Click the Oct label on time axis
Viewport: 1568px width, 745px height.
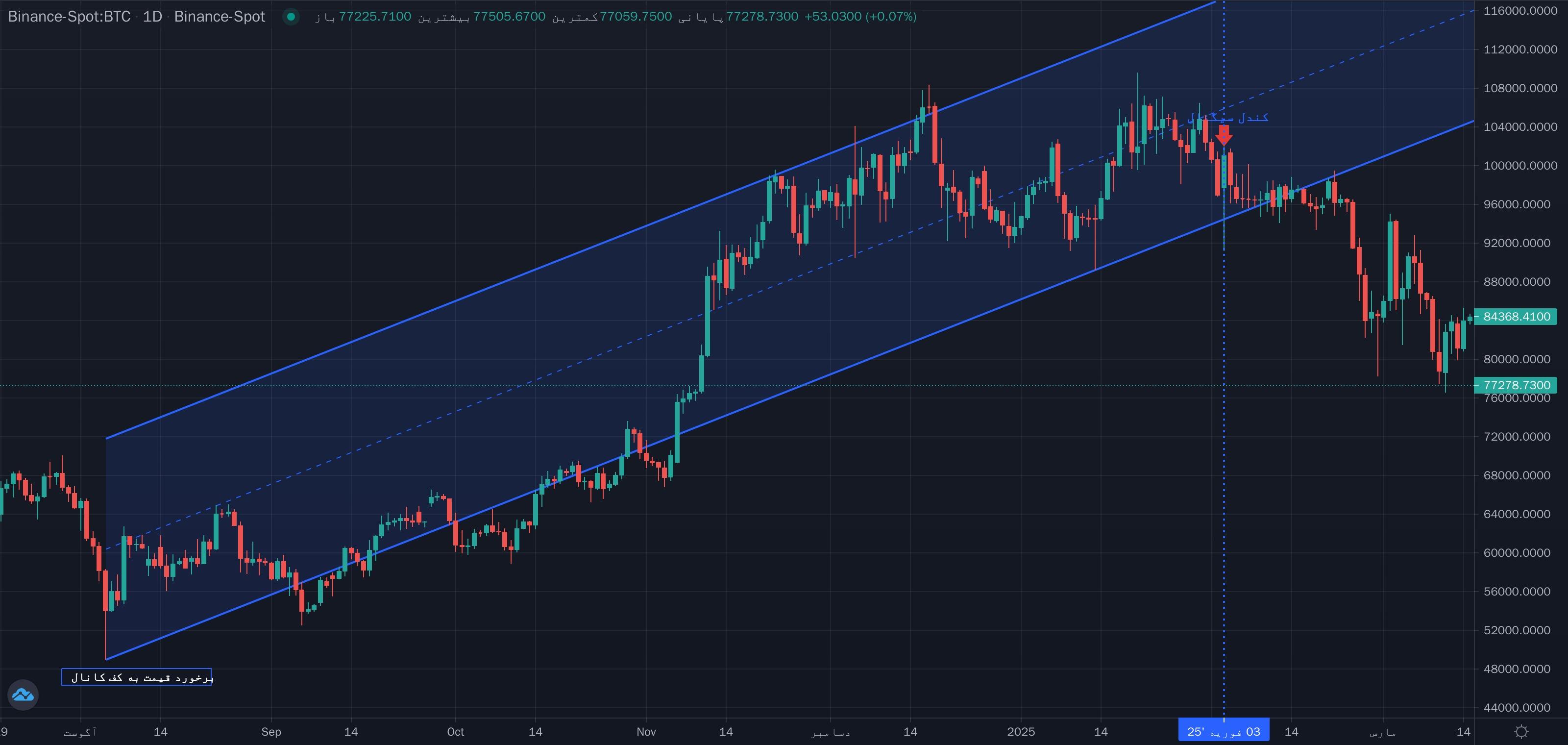(455, 732)
